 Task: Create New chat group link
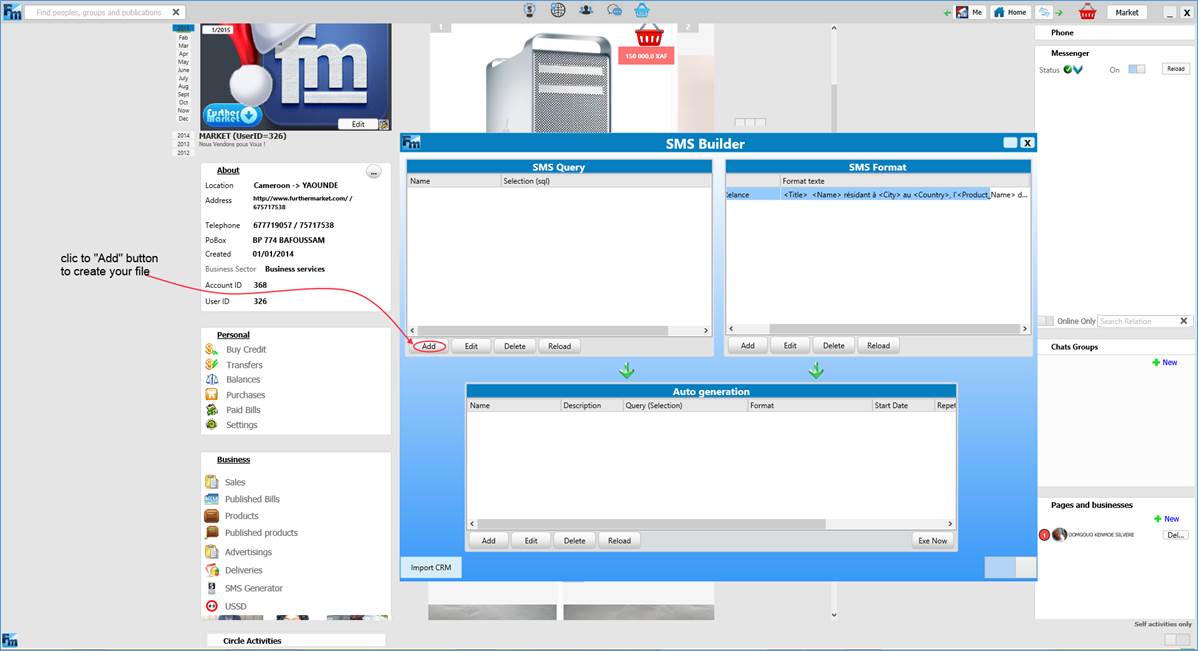pos(1165,362)
